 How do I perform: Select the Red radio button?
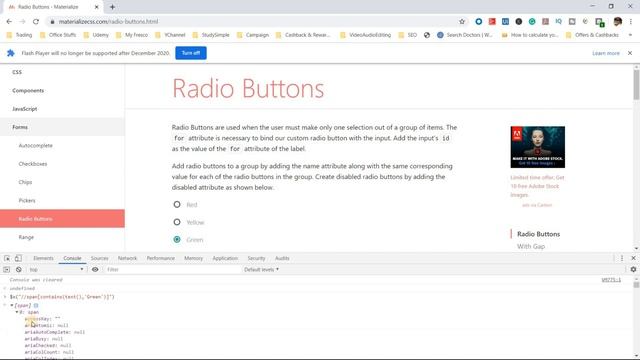[x=177, y=204]
